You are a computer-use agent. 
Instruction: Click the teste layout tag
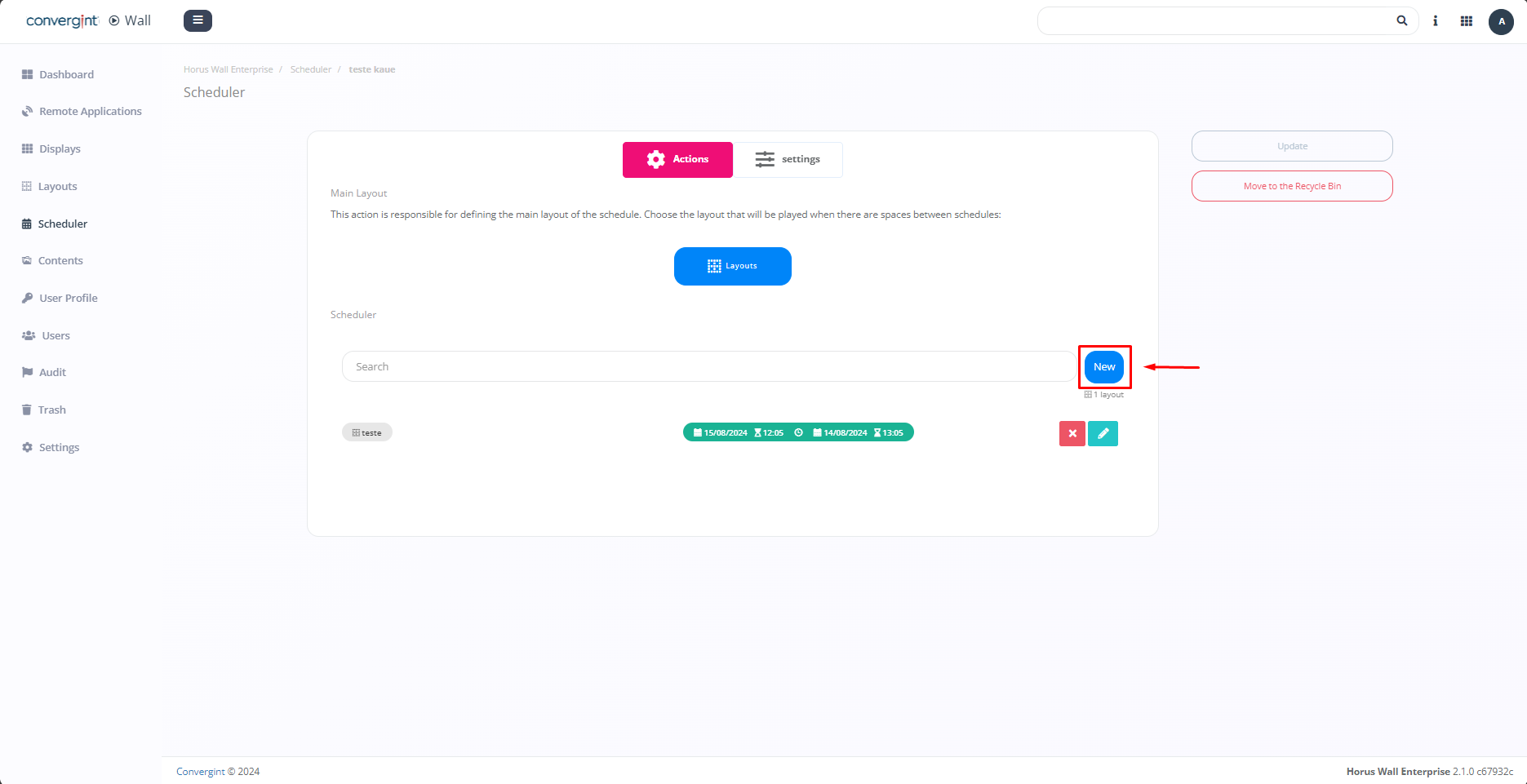[x=367, y=433]
